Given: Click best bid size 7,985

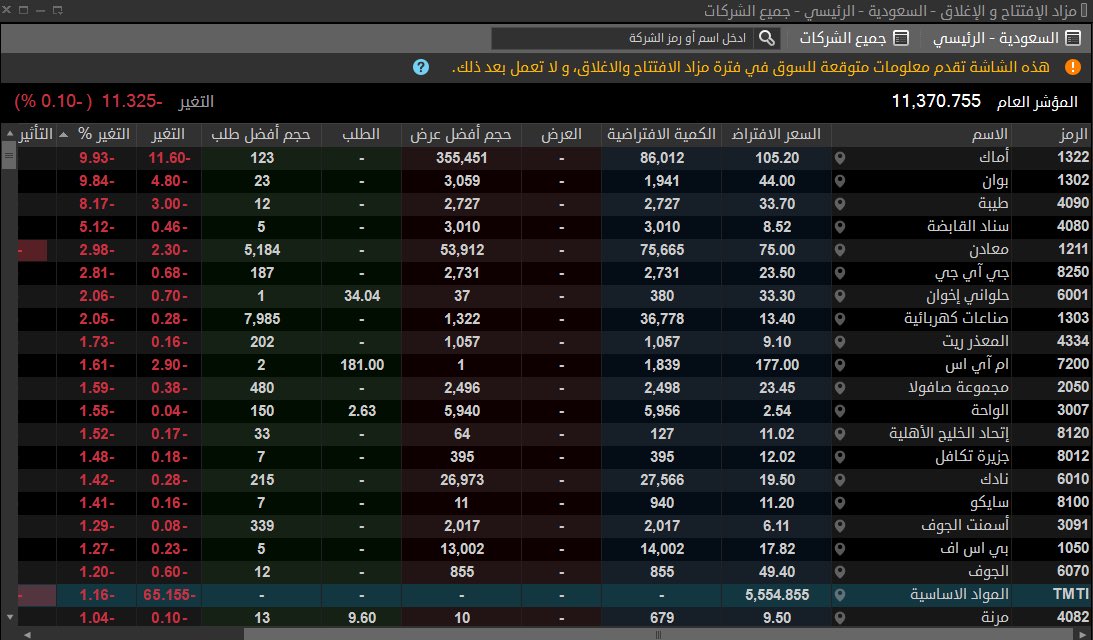Looking at the screenshot, I should point(262,319).
